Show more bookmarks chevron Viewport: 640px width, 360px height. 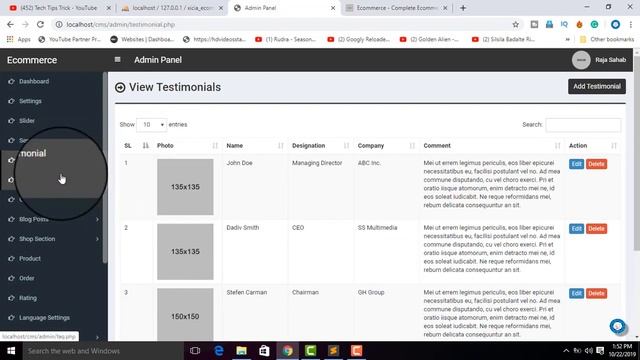click(567, 39)
